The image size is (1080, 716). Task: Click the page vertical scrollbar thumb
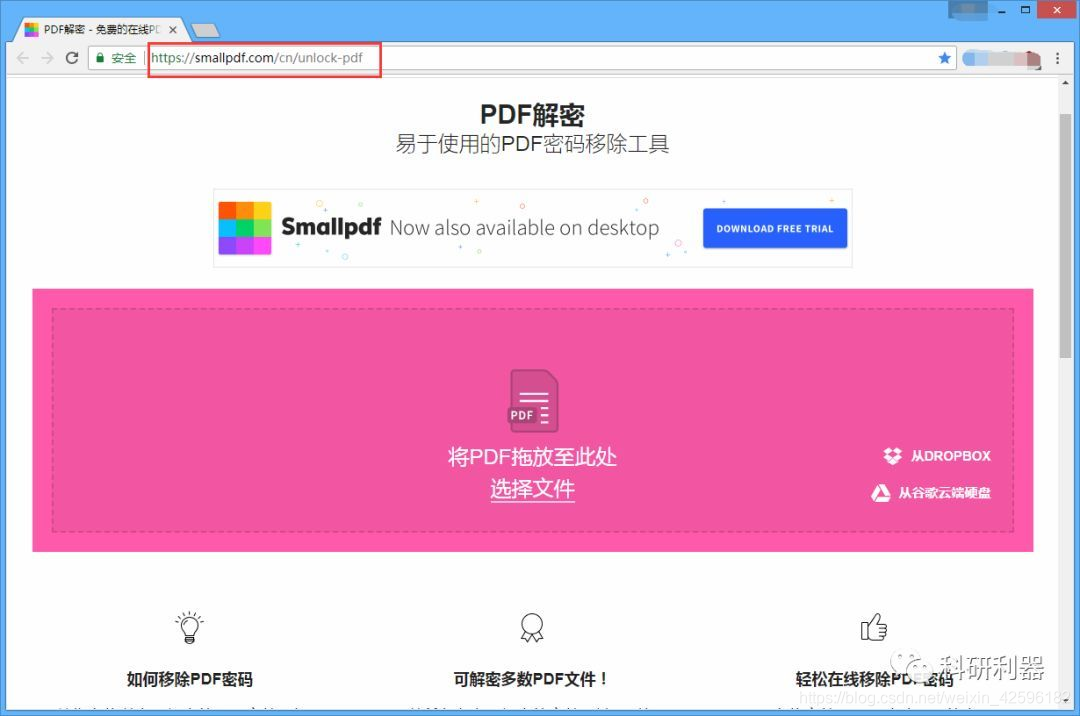click(x=1066, y=235)
